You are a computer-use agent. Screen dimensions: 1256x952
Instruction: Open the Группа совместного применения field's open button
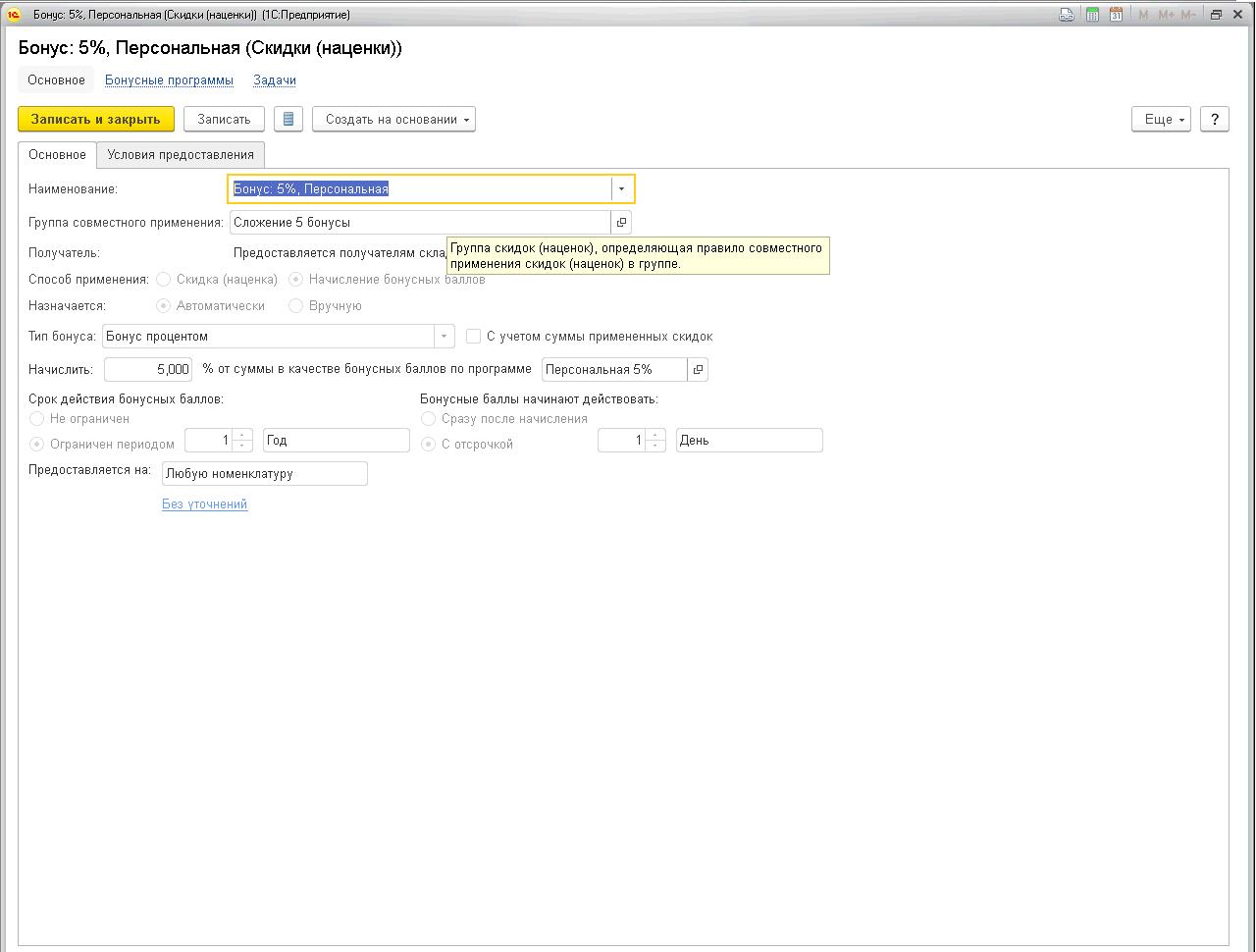tap(621, 222)
